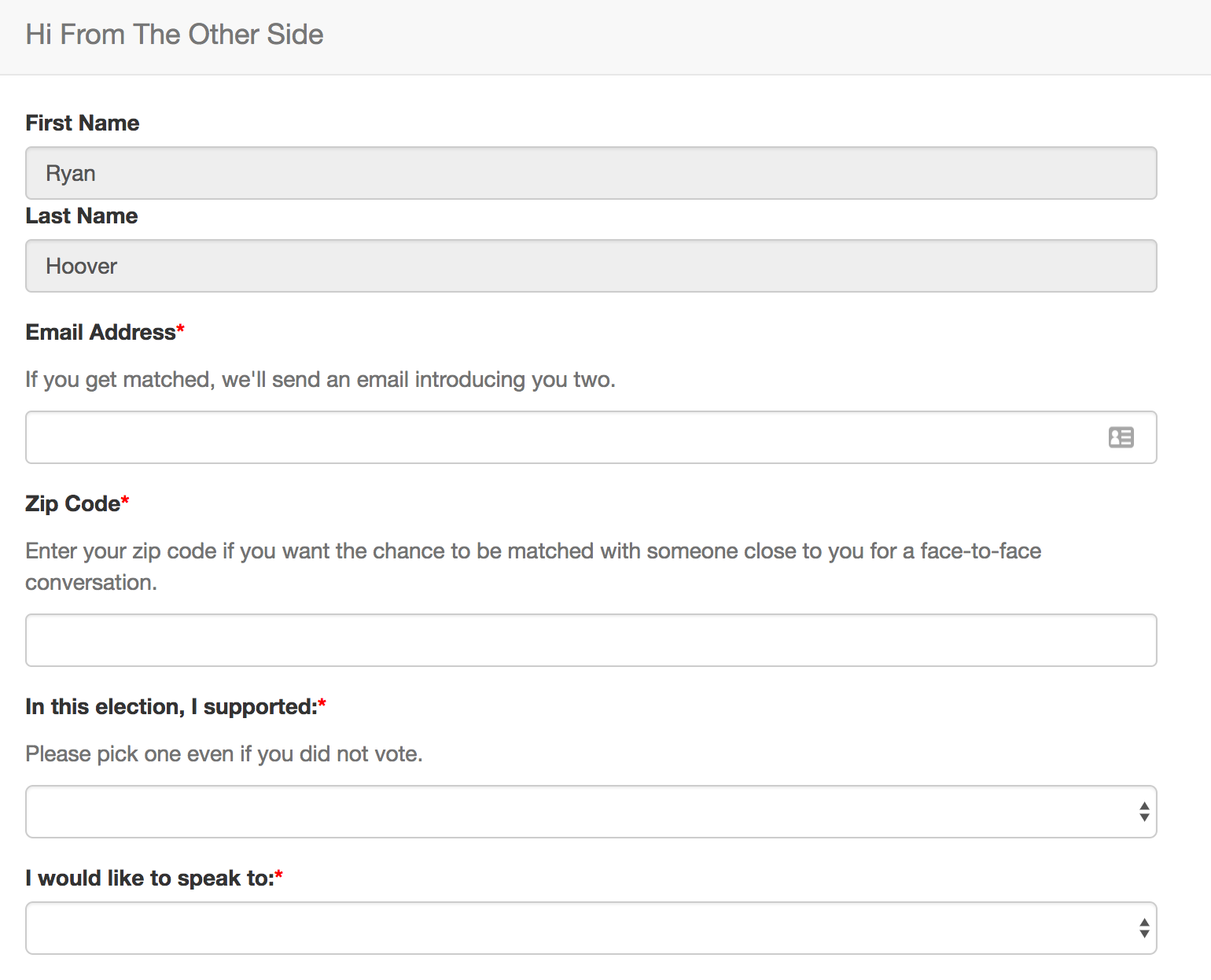The width and height of the screenshot is (1211, 980).
Task: Click the email introduction help text
Action: 320,379
